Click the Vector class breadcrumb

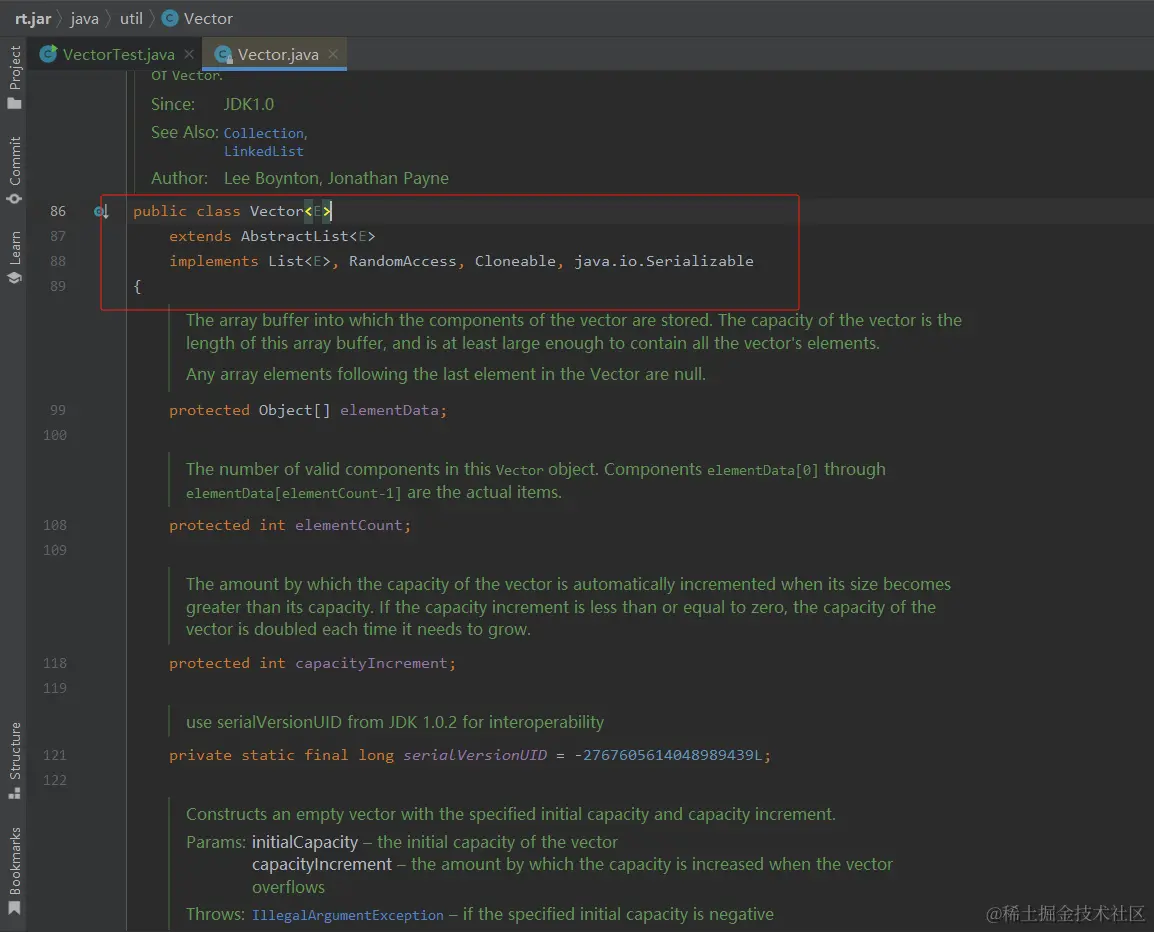[x=208, y=18]
